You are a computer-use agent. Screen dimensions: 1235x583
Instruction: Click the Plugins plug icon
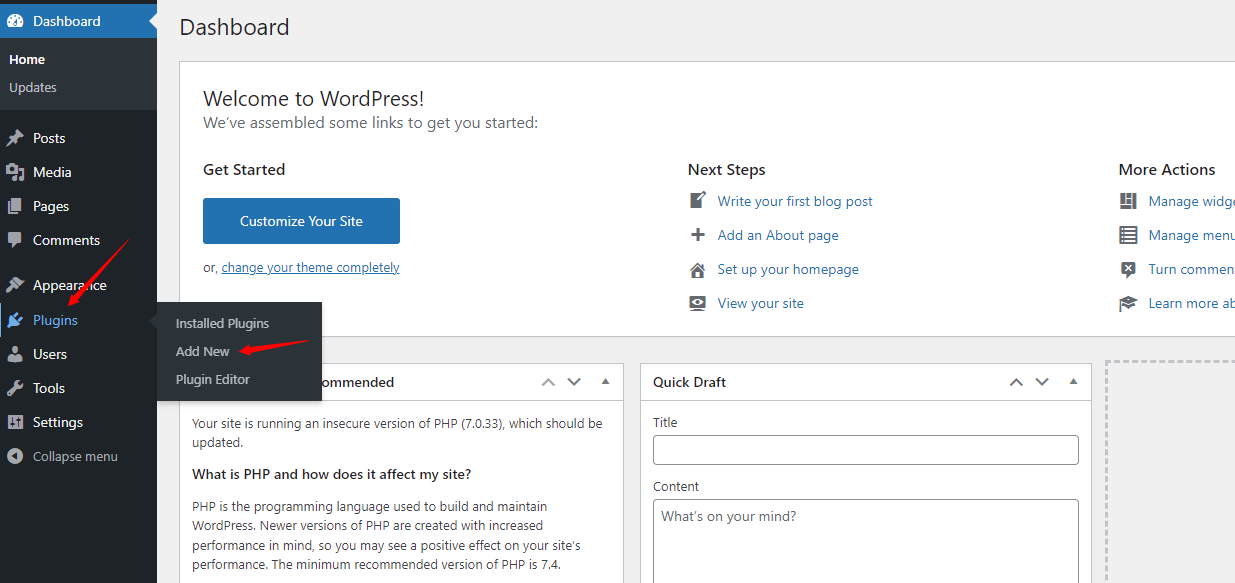click(15, 320)
